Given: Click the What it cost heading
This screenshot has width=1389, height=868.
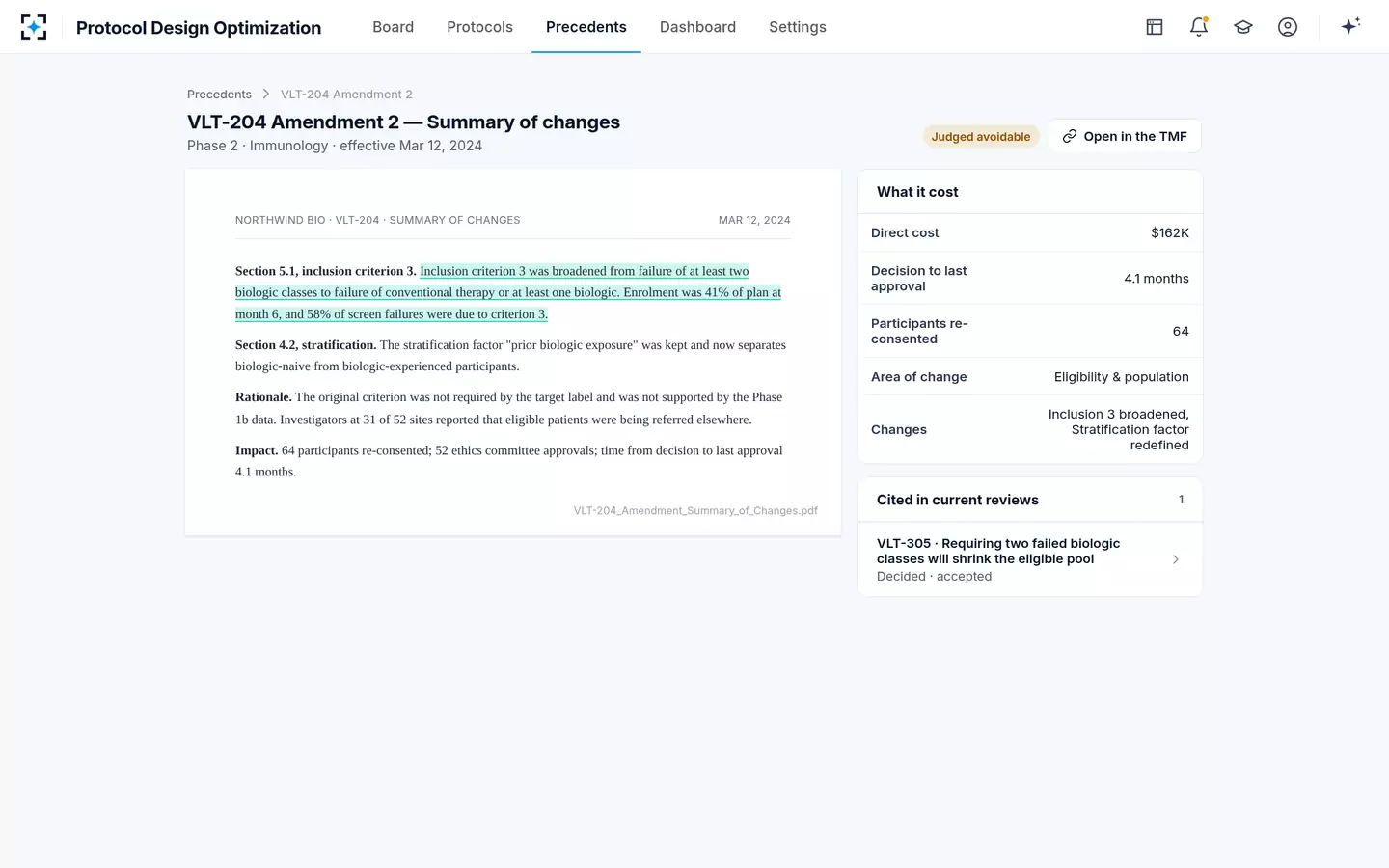Looking at the screenshot, I should pyautogui.click(x=917, y=192).
